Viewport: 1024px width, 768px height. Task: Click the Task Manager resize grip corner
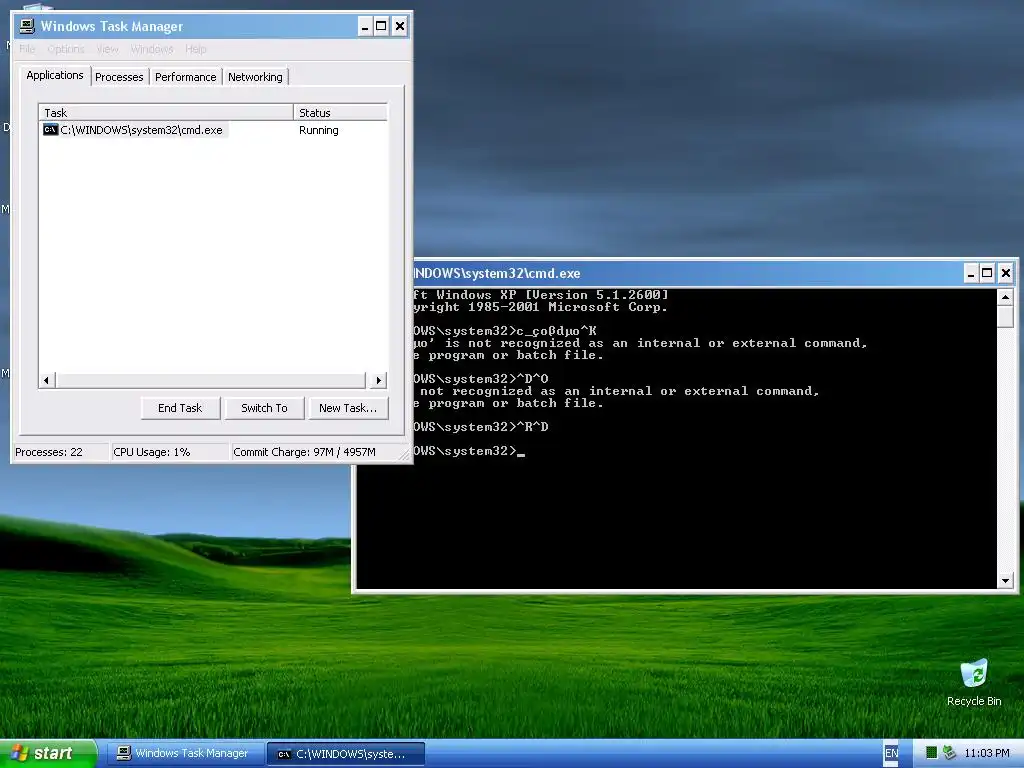pos(406,456)
